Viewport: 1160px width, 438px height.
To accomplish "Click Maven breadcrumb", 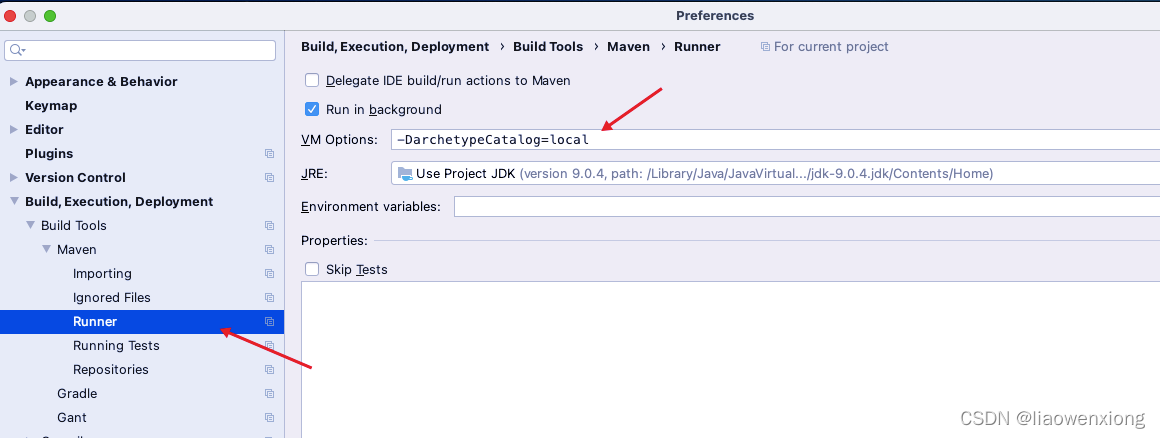I will [x=629, y=47].
